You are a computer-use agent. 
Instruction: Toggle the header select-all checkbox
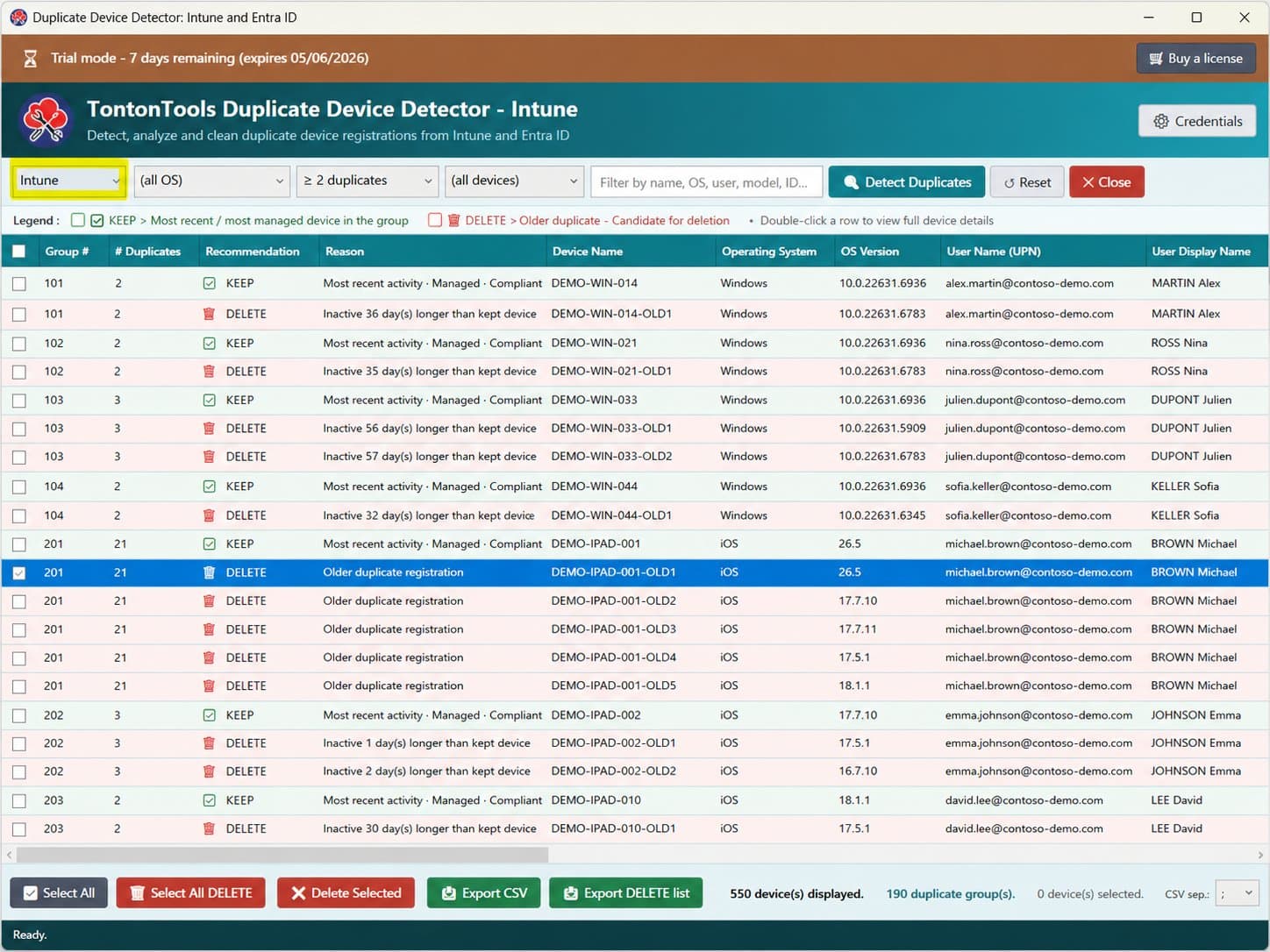click(18, 252)
